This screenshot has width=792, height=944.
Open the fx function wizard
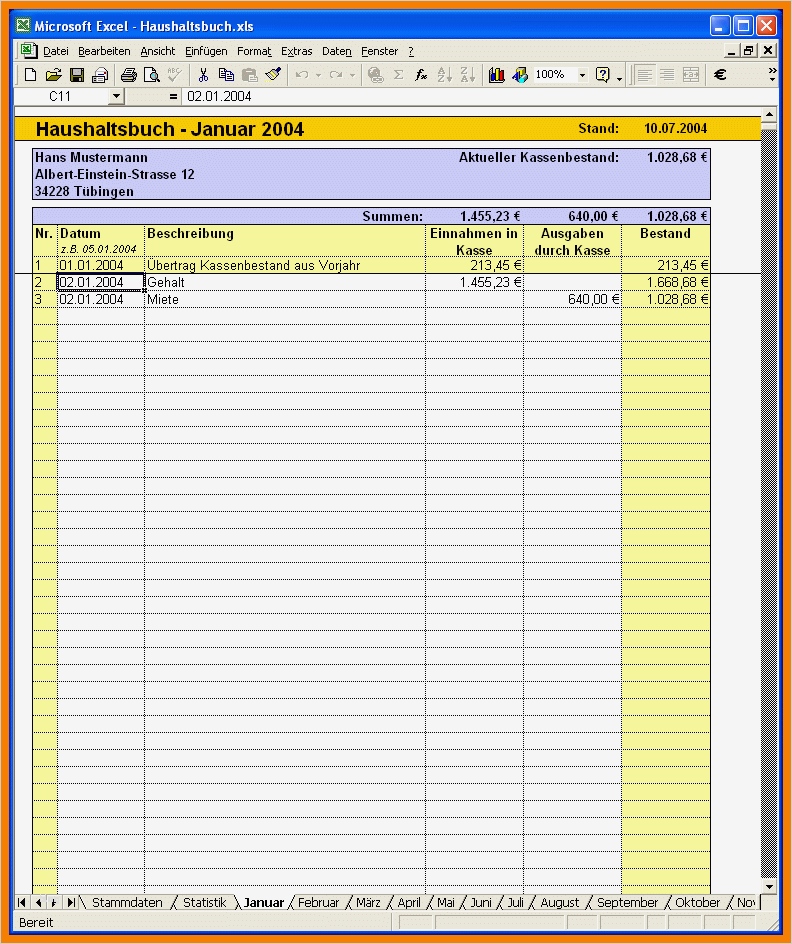tap(421, 75)
